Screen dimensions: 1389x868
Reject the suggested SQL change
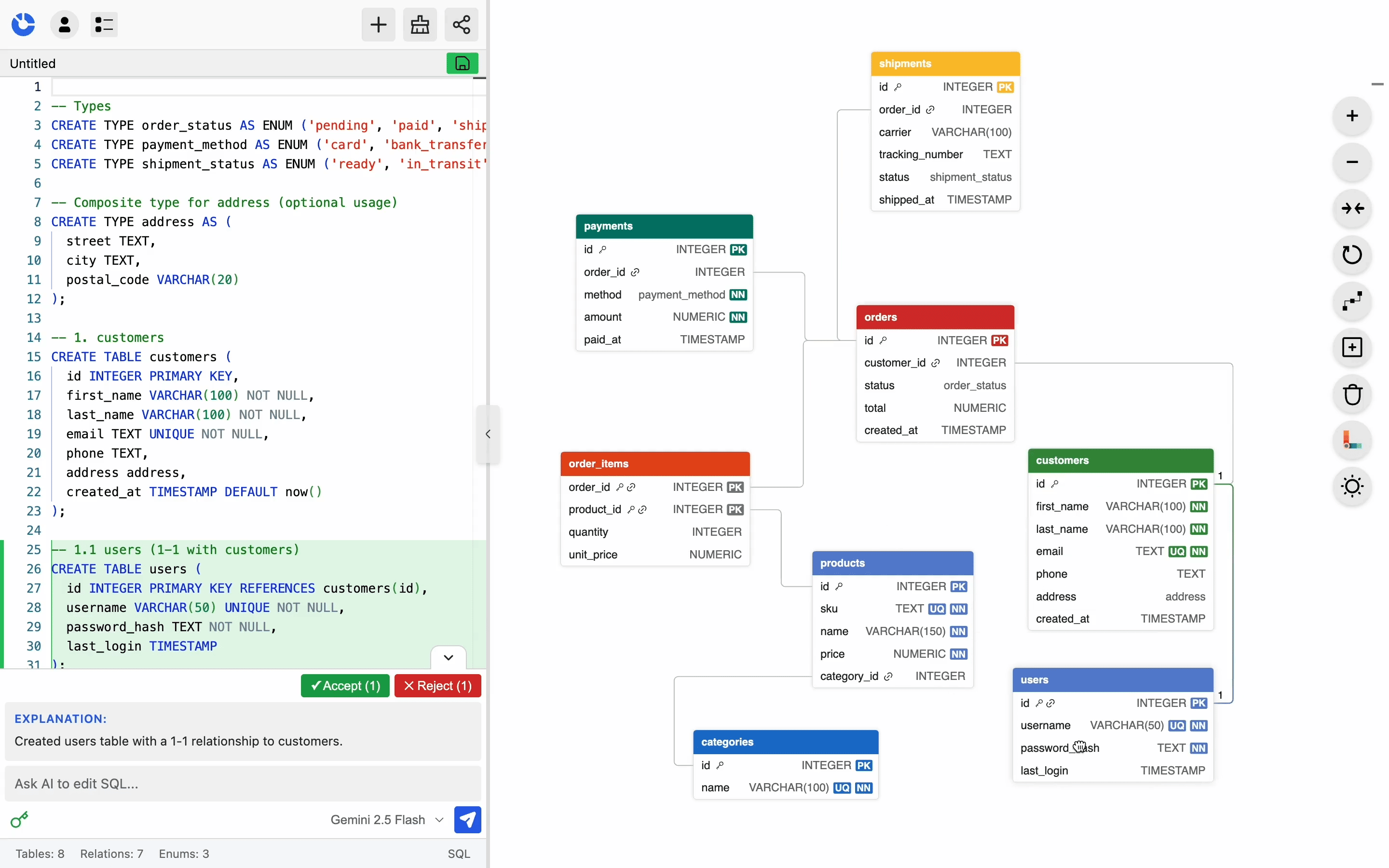point(437,685)
